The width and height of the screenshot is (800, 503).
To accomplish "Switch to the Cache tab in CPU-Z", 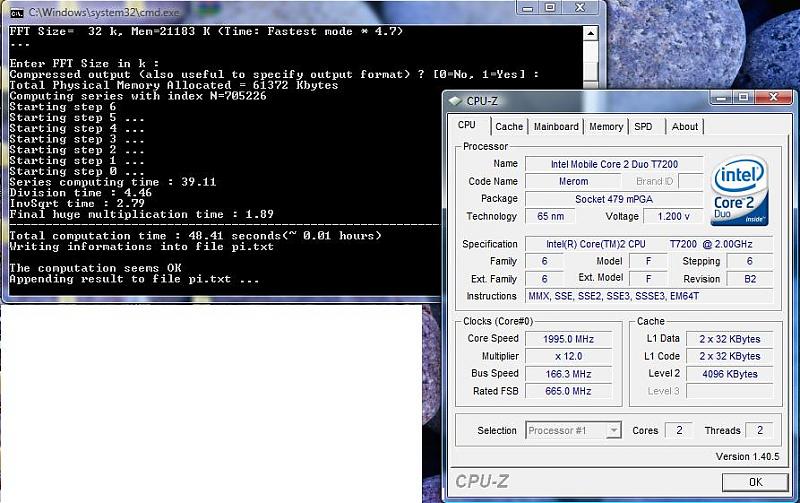I will (509, 127).
